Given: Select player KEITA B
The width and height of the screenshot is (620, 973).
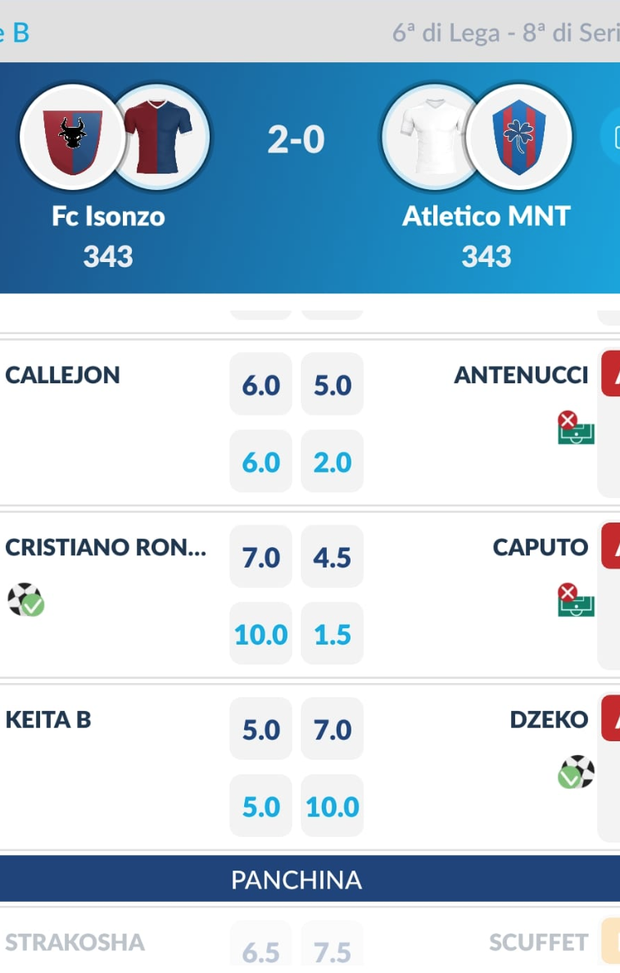Looking at the screenshot, I should [x=48, y=719].
